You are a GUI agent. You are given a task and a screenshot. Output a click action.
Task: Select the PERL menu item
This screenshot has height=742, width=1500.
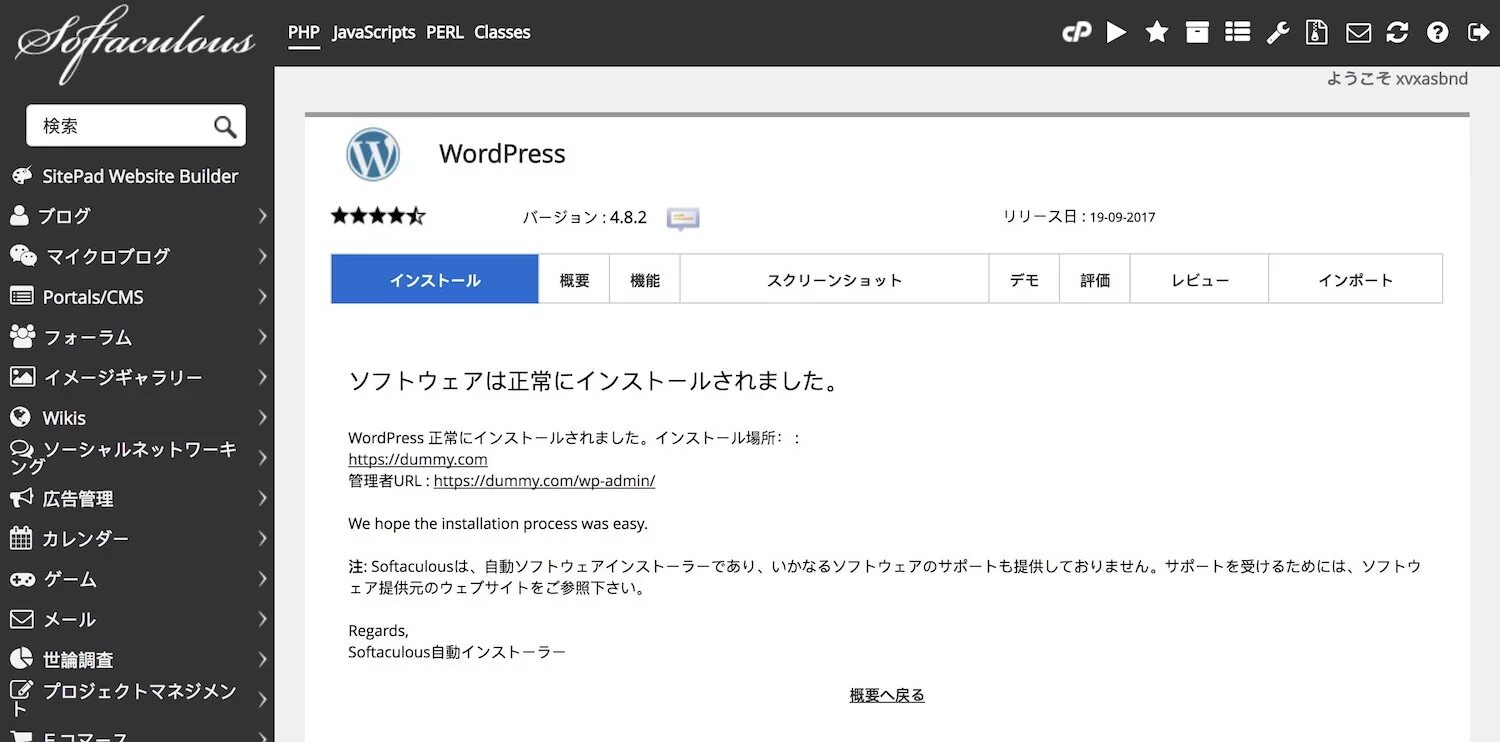coord(445,32)
